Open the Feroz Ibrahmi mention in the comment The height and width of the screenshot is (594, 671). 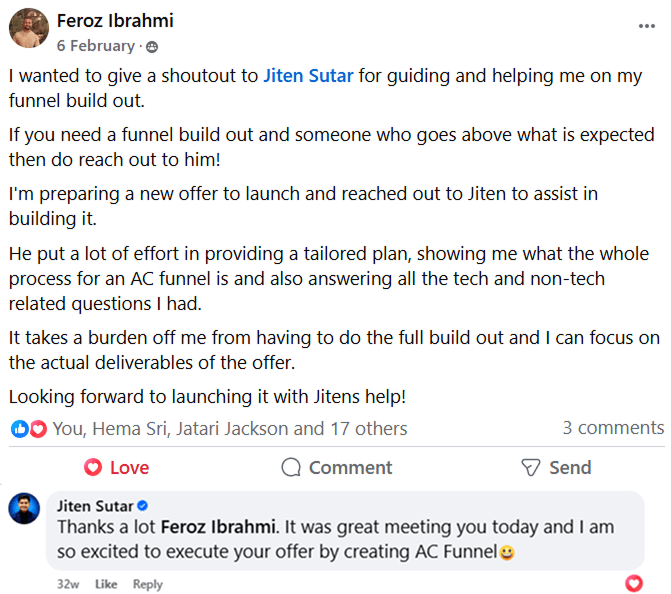point(217,526)
